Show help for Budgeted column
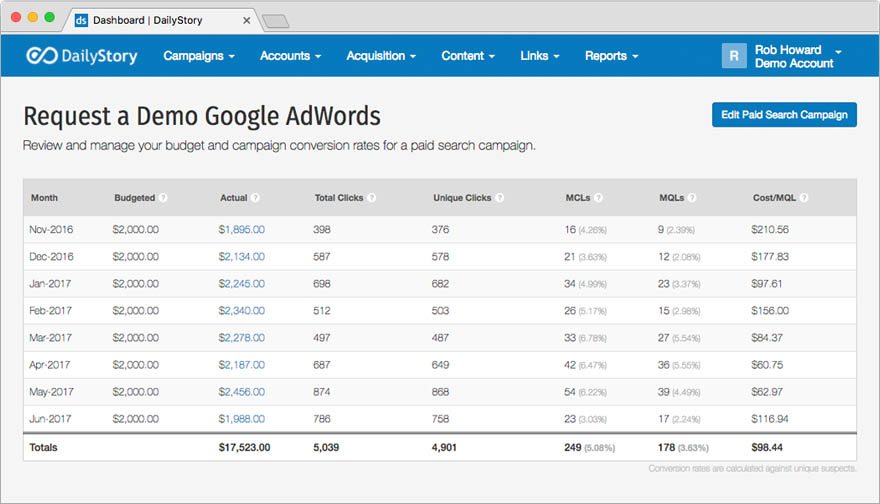Image resolution: width=880 pixels, height=504 pixels. (163, 198)
